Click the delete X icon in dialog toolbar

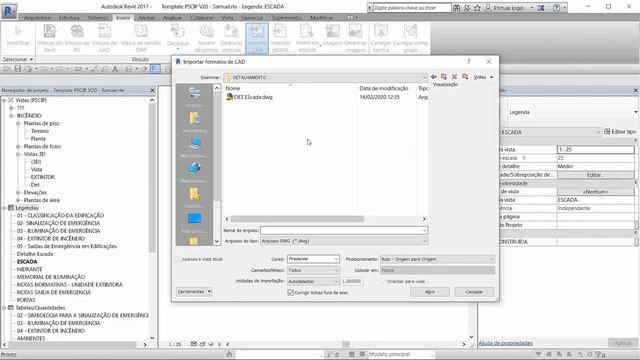pyautogui.click(x=454, y=77)
